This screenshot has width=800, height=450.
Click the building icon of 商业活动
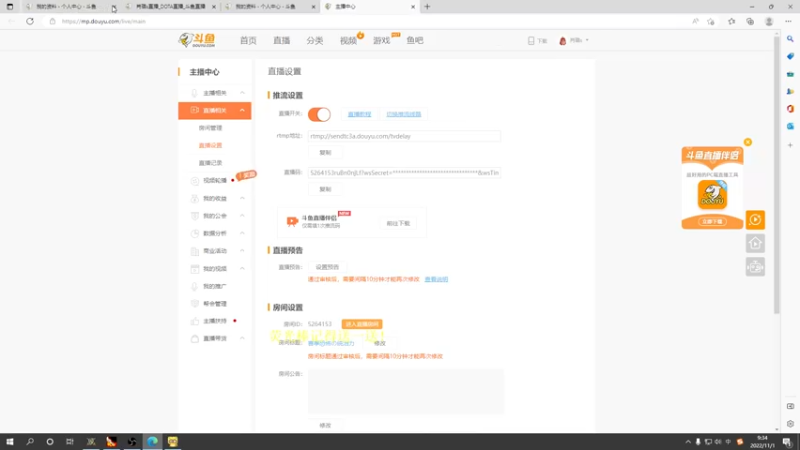click(194, 251)
